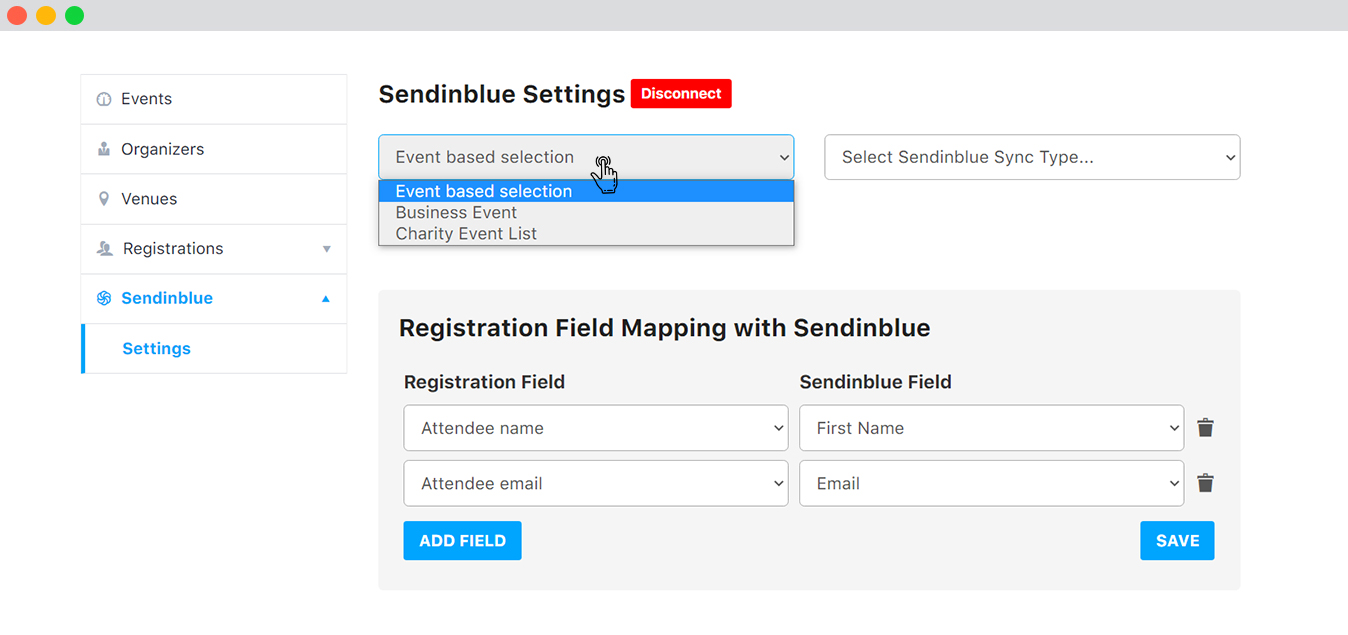Go to the Sendinblue Settings submenu
1348x635 pixels.
[x=214, y=348]
